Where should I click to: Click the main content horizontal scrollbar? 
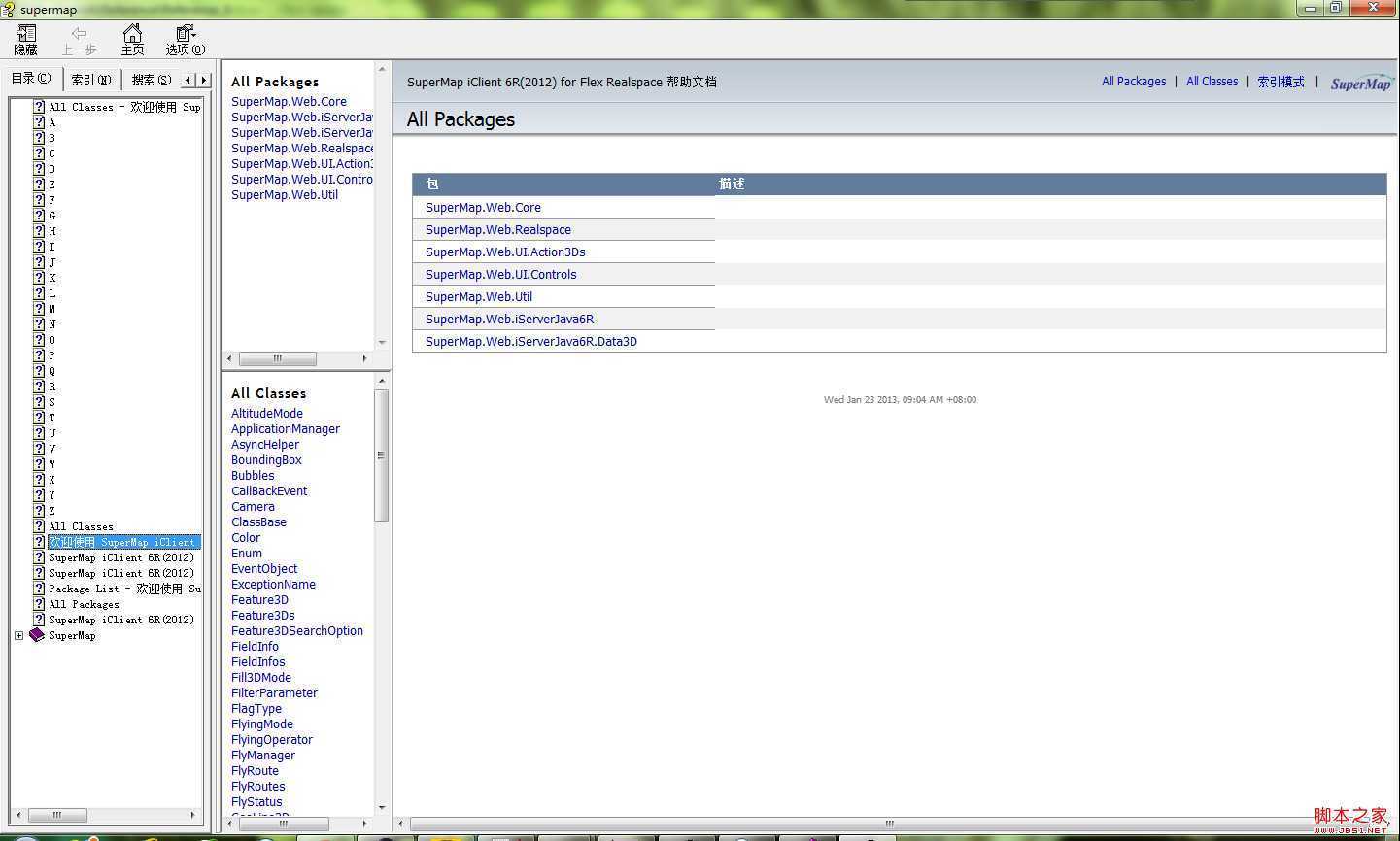(890, 824)
